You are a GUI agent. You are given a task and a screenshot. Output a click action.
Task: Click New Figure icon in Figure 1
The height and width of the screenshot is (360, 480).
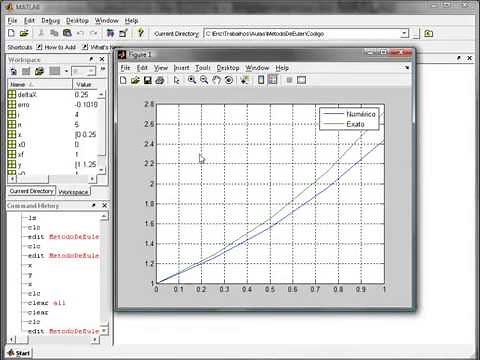pyautogui.click(x=123, y=80)
